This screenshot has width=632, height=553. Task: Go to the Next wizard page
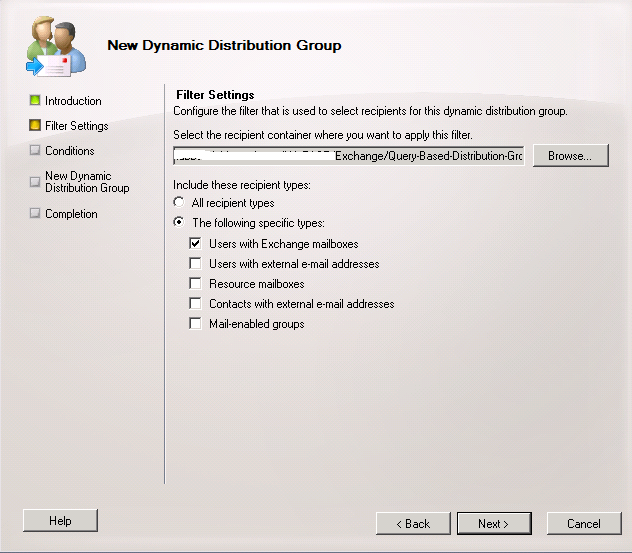click(493, 523)
